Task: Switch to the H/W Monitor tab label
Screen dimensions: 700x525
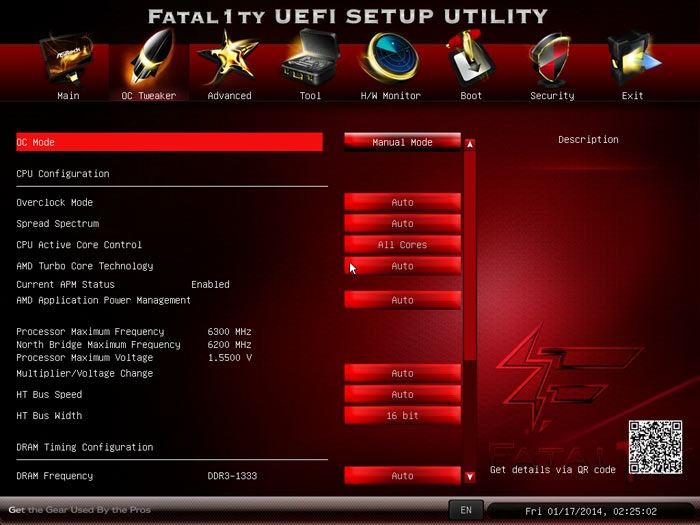Action: coord(391,96)
